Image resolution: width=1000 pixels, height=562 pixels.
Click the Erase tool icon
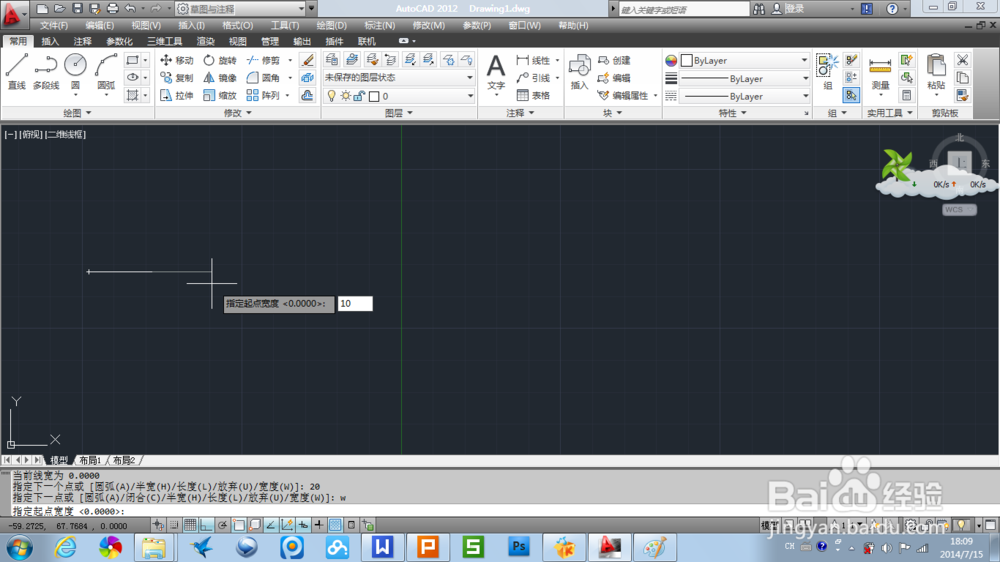point(308,60)
